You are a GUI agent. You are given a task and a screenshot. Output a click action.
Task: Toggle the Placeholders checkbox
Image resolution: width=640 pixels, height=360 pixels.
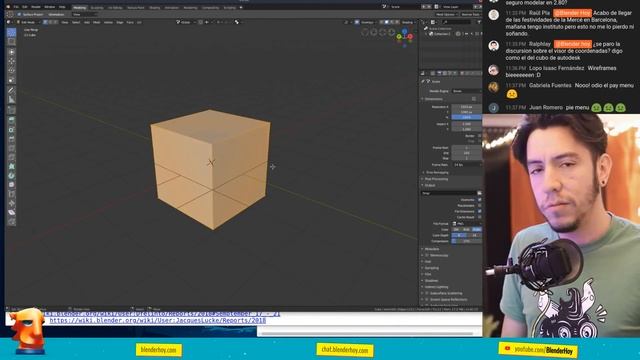479,206
